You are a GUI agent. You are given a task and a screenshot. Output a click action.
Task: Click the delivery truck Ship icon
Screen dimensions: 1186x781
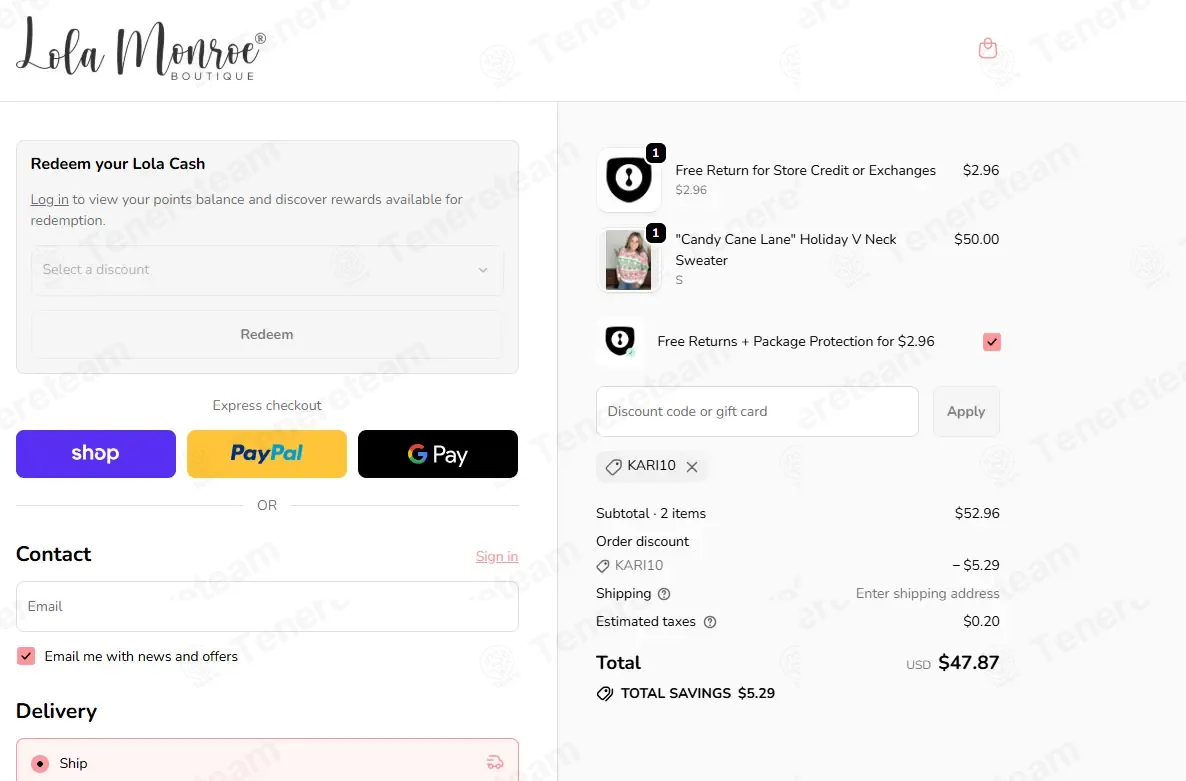click(x=495, y=763)
